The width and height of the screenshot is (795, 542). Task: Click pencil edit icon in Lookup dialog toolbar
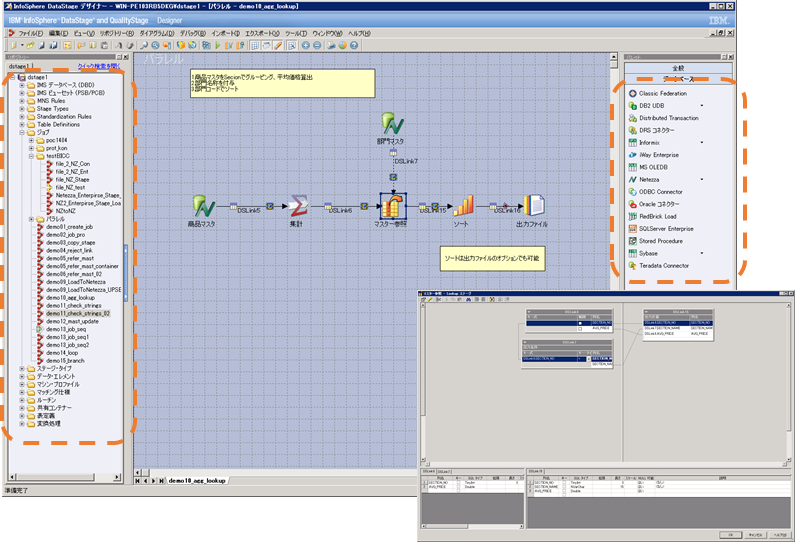pos(430,300)
